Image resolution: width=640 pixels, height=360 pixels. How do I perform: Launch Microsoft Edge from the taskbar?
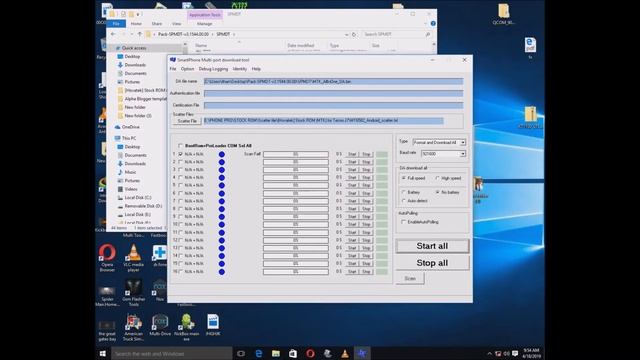click(x=258, y=353)
